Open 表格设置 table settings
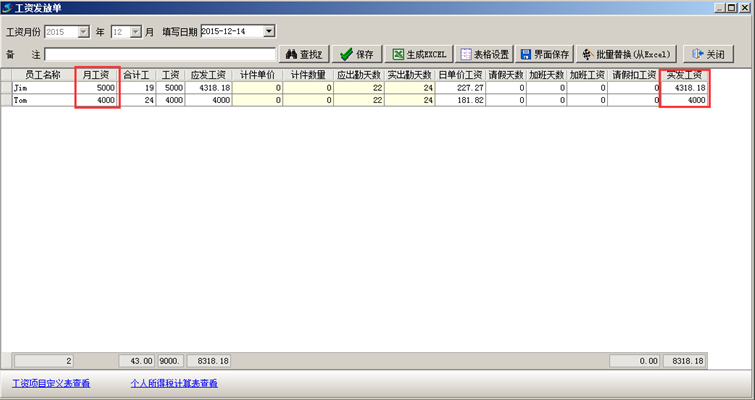 tap(484, 54)
